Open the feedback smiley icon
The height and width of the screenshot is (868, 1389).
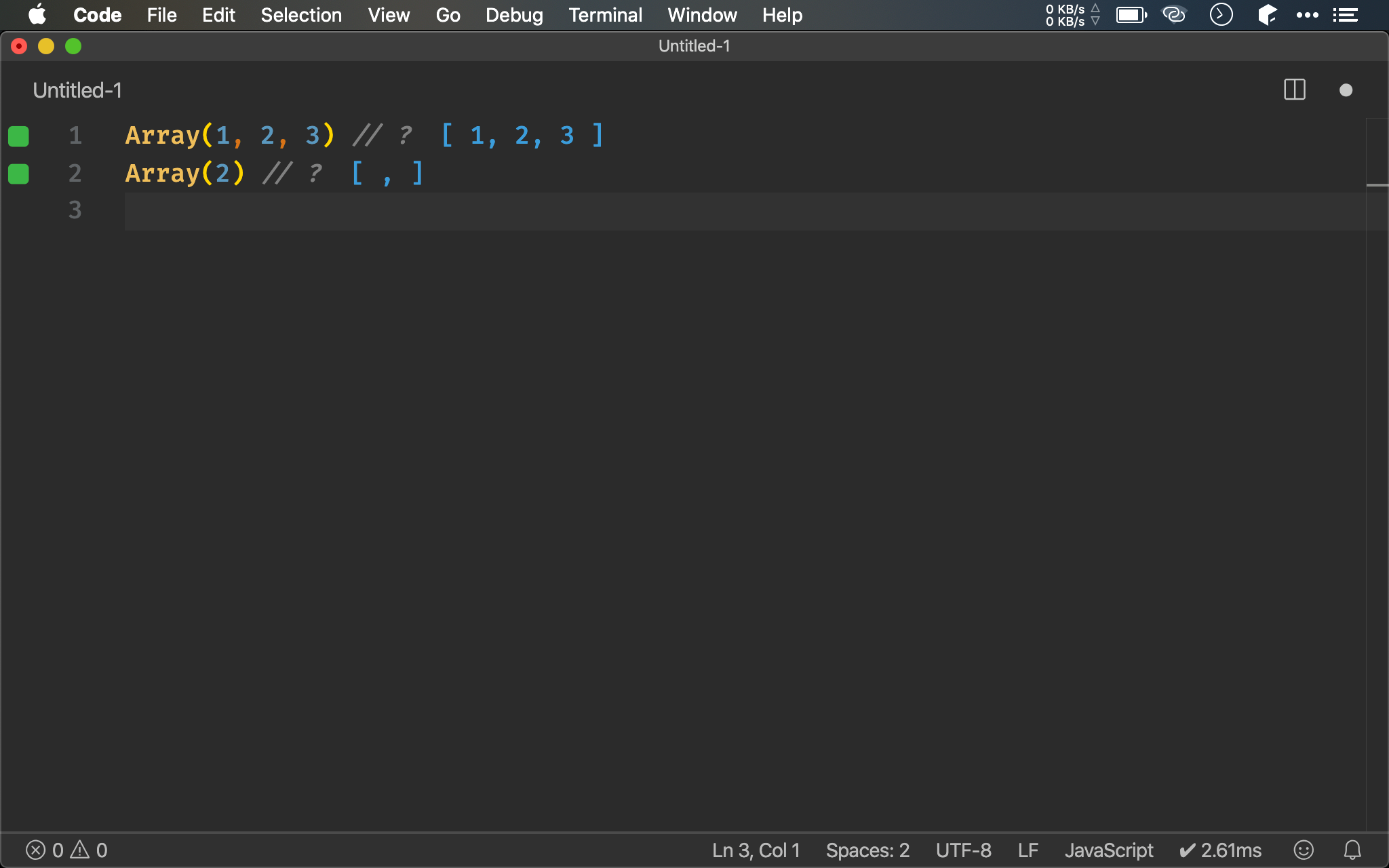coord(1304,850)
